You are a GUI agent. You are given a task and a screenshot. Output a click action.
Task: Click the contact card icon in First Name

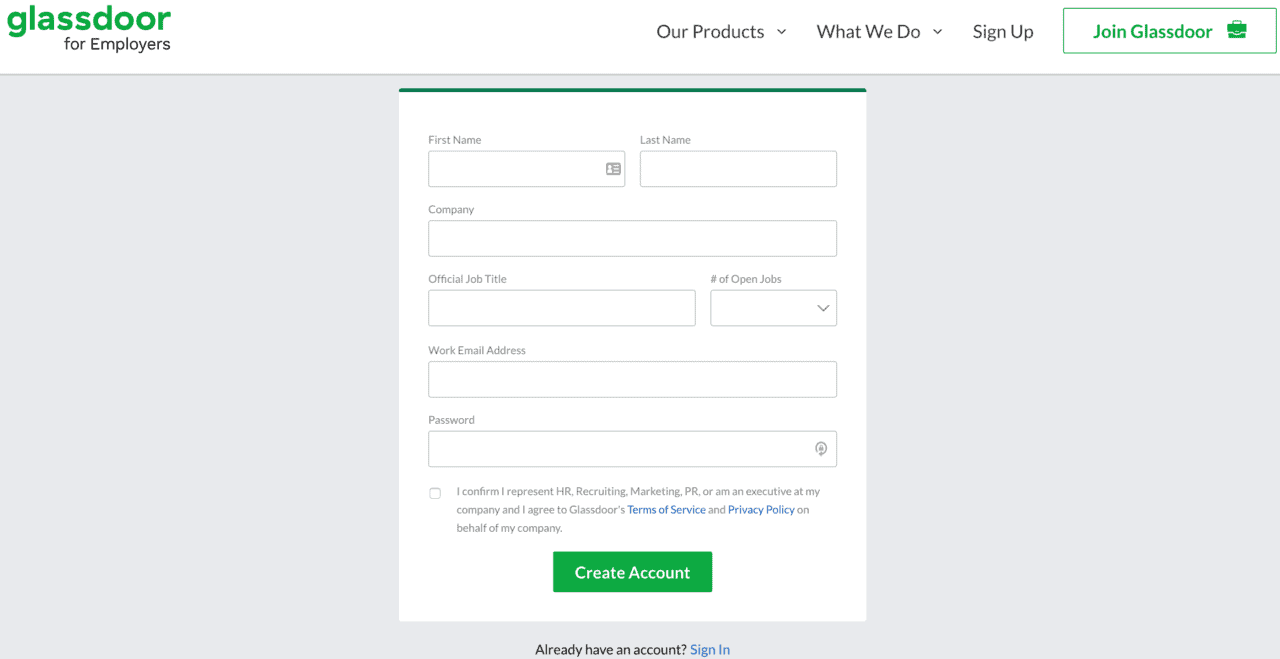pos(613,169)
